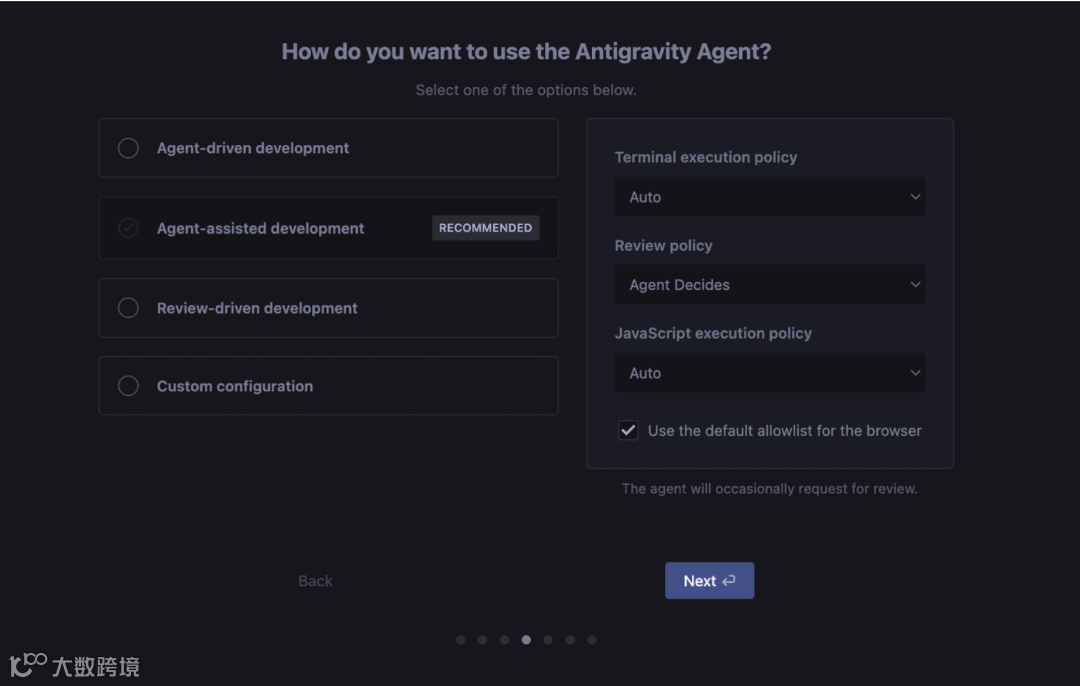Jump to second pagination dot
1080x686 pixels.
[482, 640]
